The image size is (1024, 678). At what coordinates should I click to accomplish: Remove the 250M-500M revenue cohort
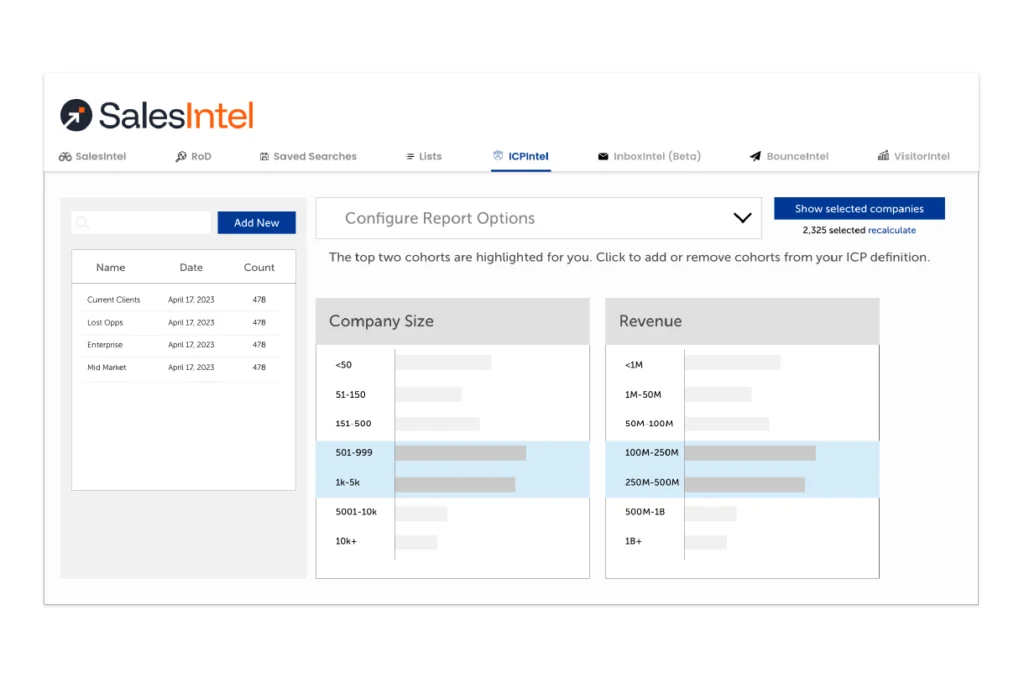(742, 483)
